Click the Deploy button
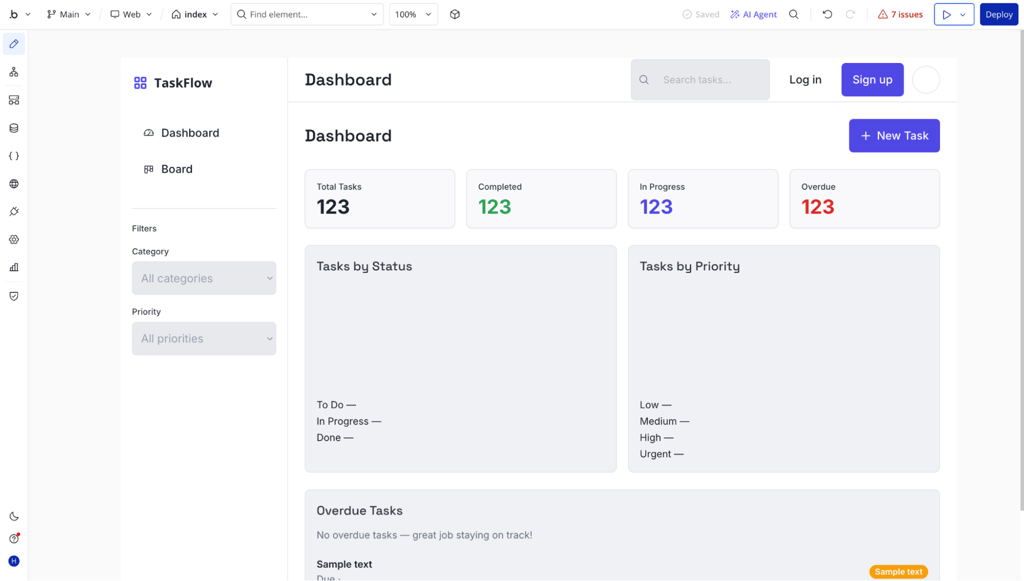The image size is (1024, 581). click(999, 14)
